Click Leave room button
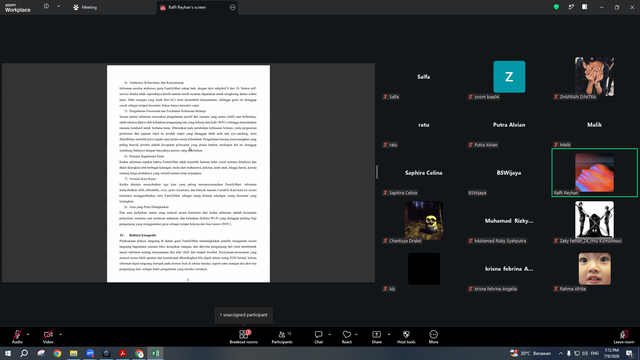Viewport: 640px width, 360px height. click(624, 337)
